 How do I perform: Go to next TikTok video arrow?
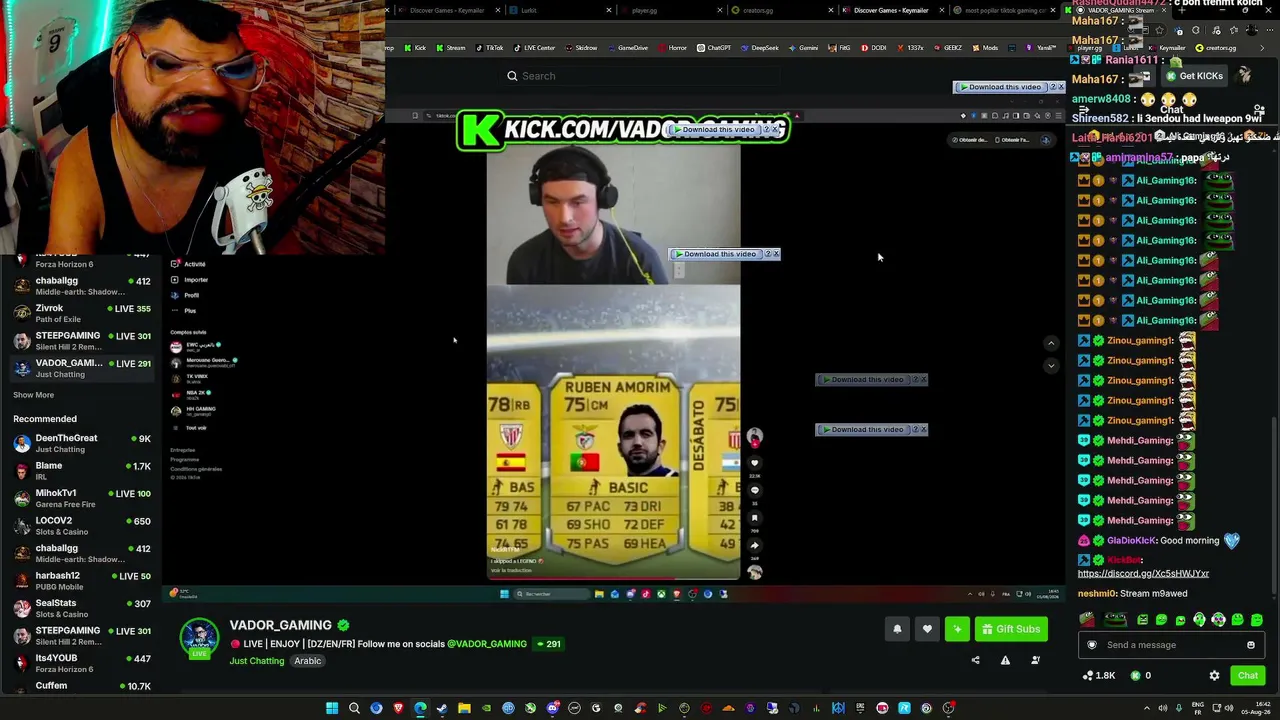pos(1050,366)
